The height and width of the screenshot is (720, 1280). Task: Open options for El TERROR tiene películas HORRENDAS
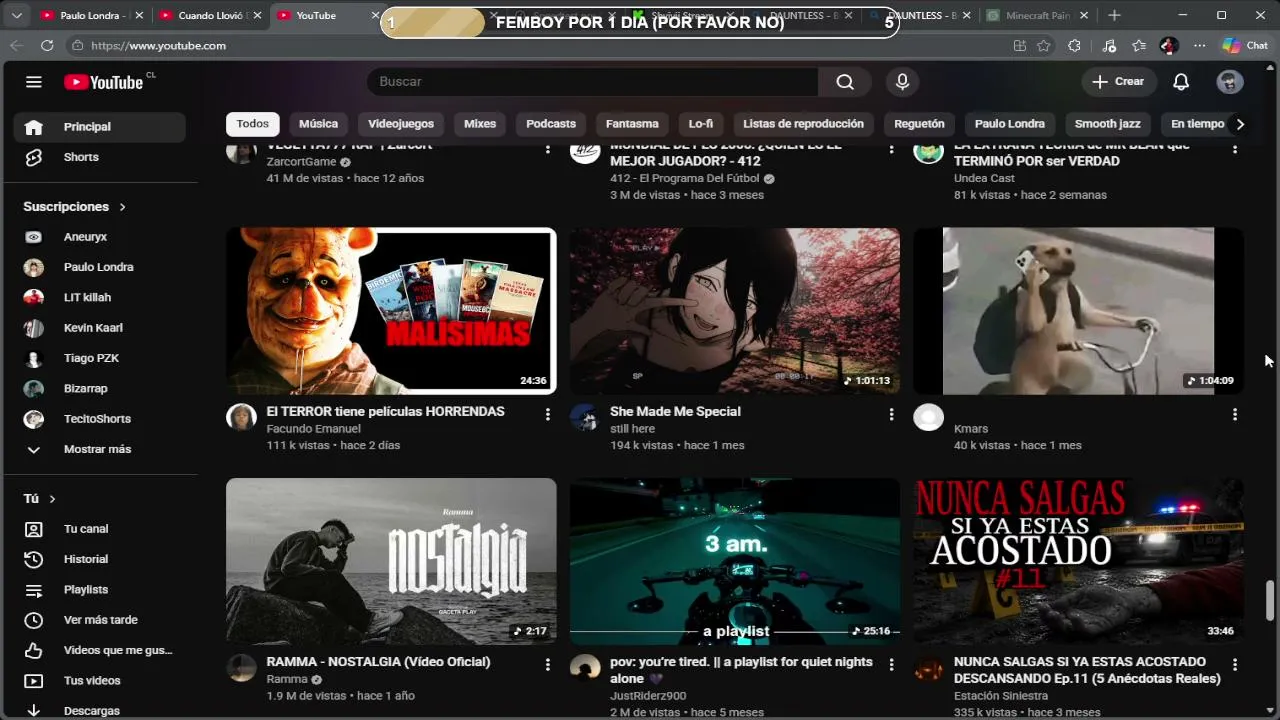pyautogui.click(x=547, y=414)
